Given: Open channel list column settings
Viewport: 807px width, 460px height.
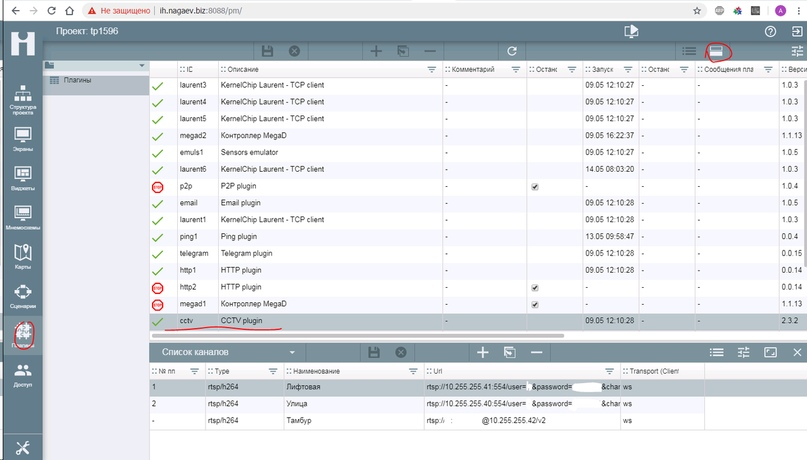Looking at the screenshot, I should (743, 352).
